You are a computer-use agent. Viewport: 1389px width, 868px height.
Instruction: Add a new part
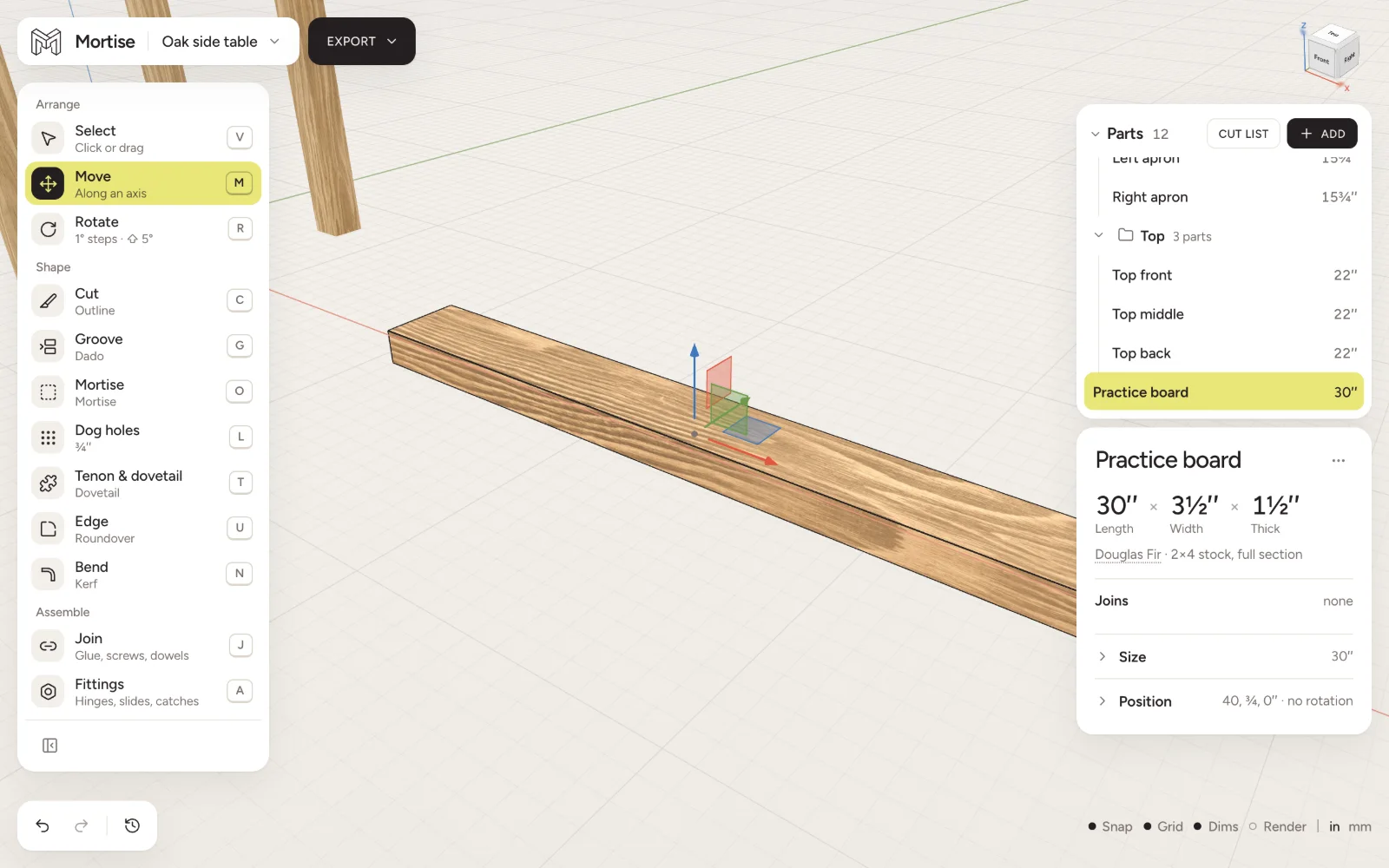(x=1322, y=134)
